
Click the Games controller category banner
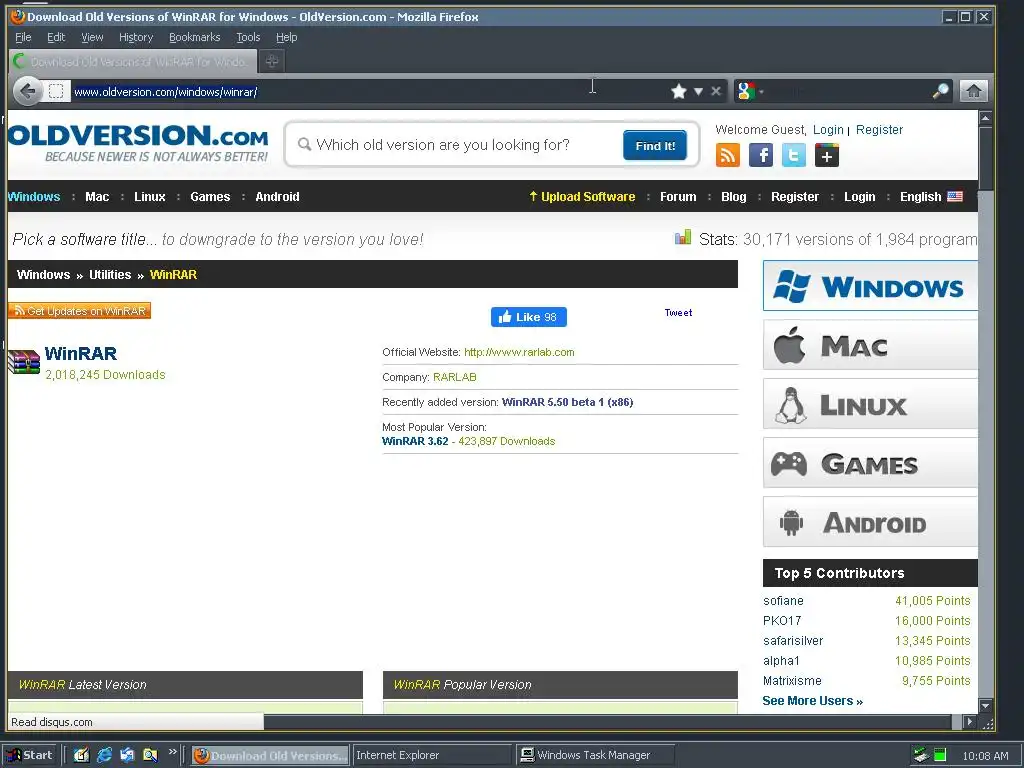click(870, 463)
